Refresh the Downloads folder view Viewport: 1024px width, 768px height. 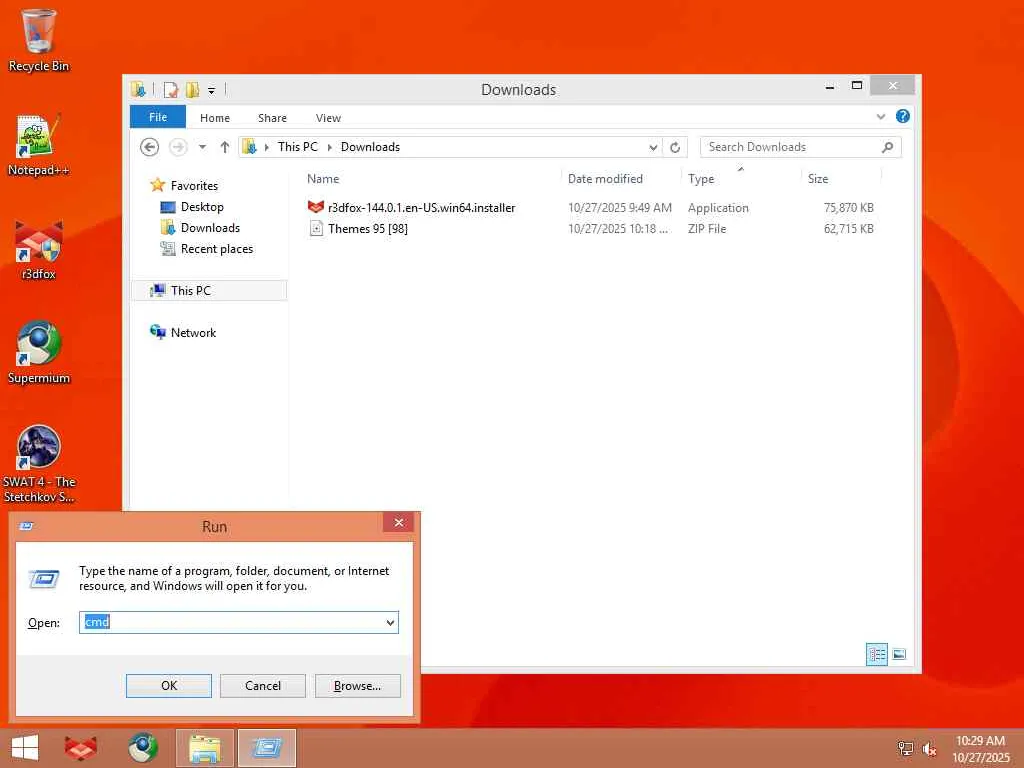[675, 148]
